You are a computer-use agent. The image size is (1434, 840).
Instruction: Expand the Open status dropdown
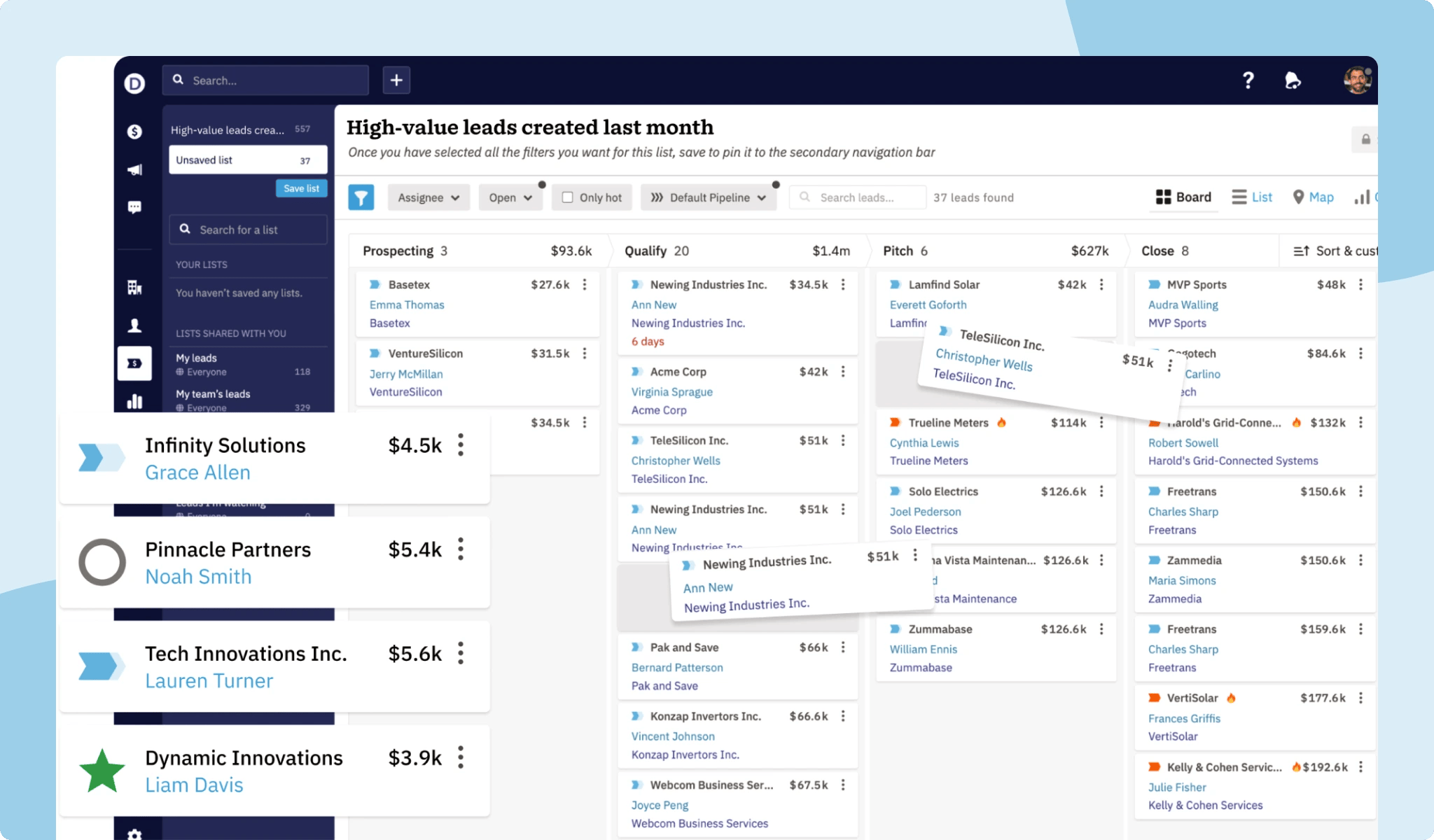coord(510,197)
